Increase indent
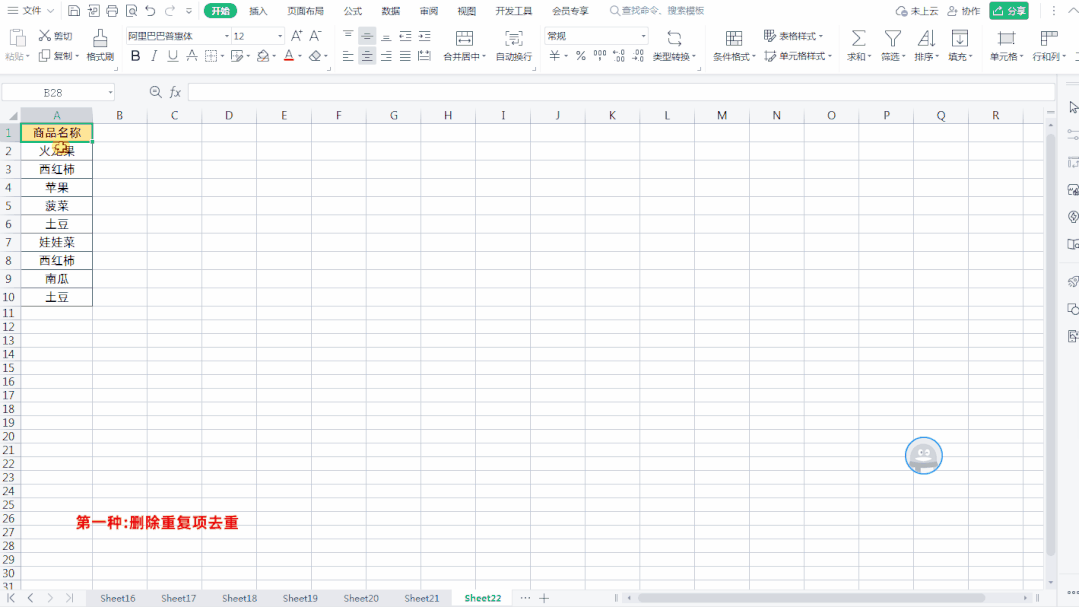Viewport: 1079px width, 607px height. tap(425, 36)
